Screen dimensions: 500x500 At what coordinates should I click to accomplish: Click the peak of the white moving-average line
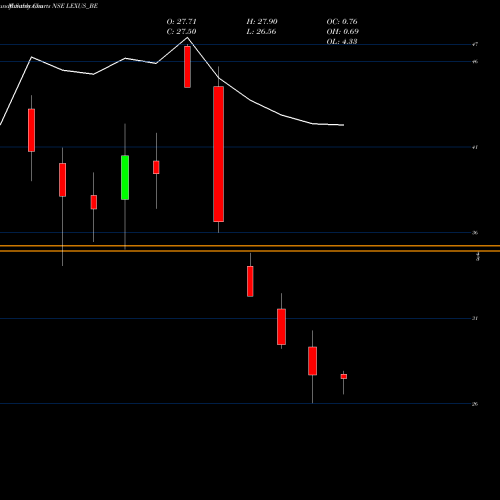coord(187,37)
